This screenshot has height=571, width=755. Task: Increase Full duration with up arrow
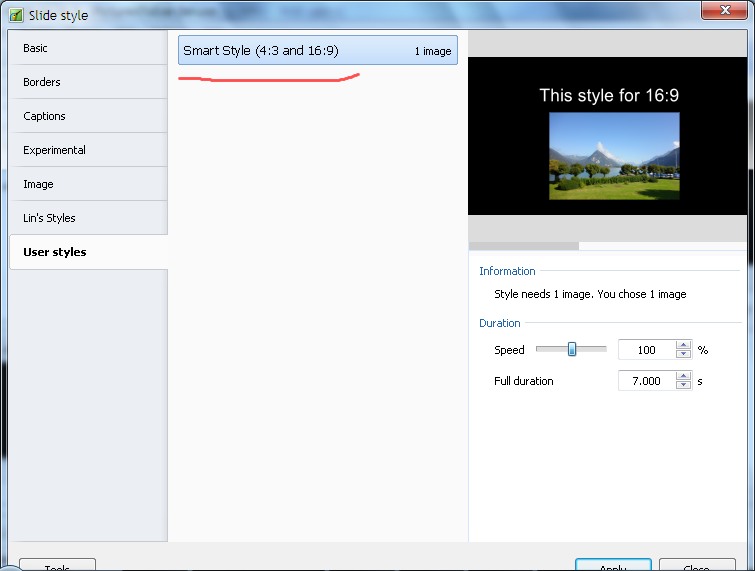684,376
